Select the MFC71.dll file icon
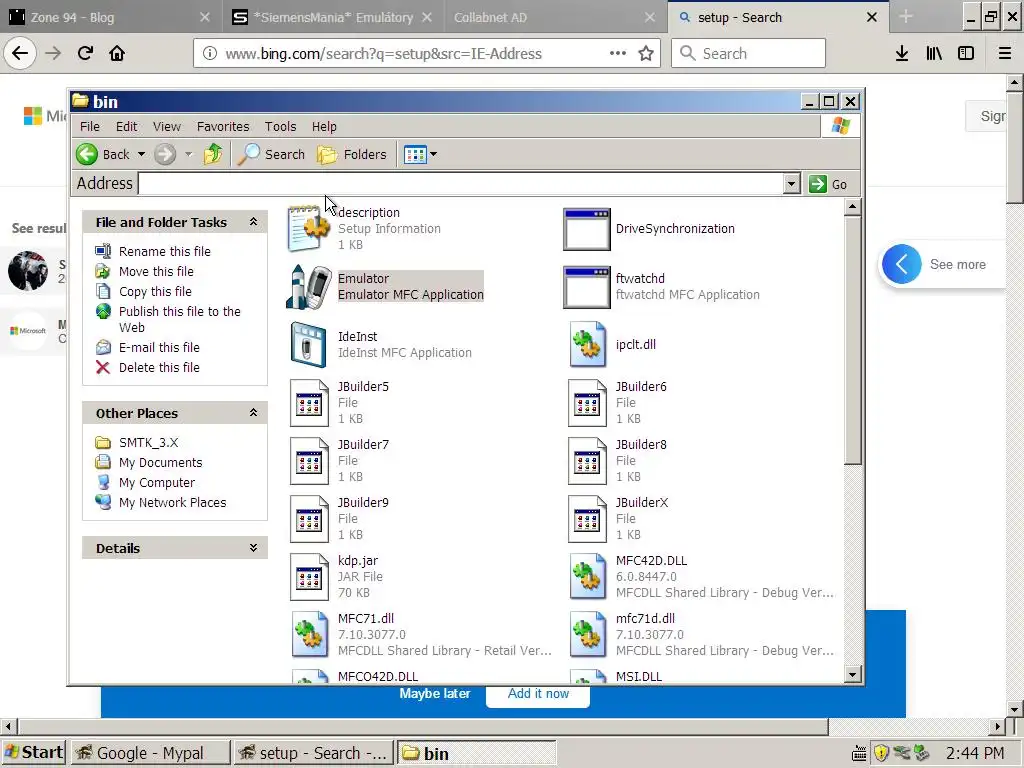This screenshot has width=1024, height=768. pos(309,634)
